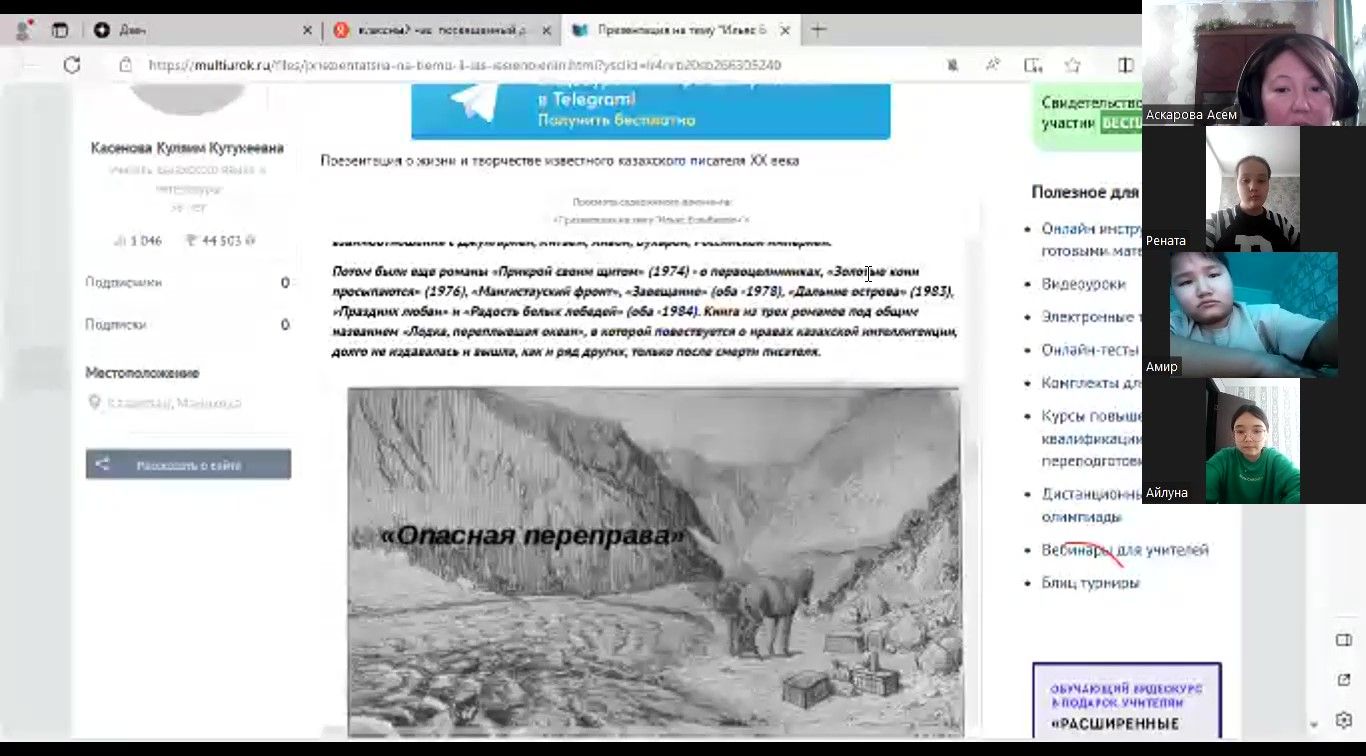This screenshot has height=756, width=1366.
Task: Switch to the Yandex search tab
Action: point(441,30)
